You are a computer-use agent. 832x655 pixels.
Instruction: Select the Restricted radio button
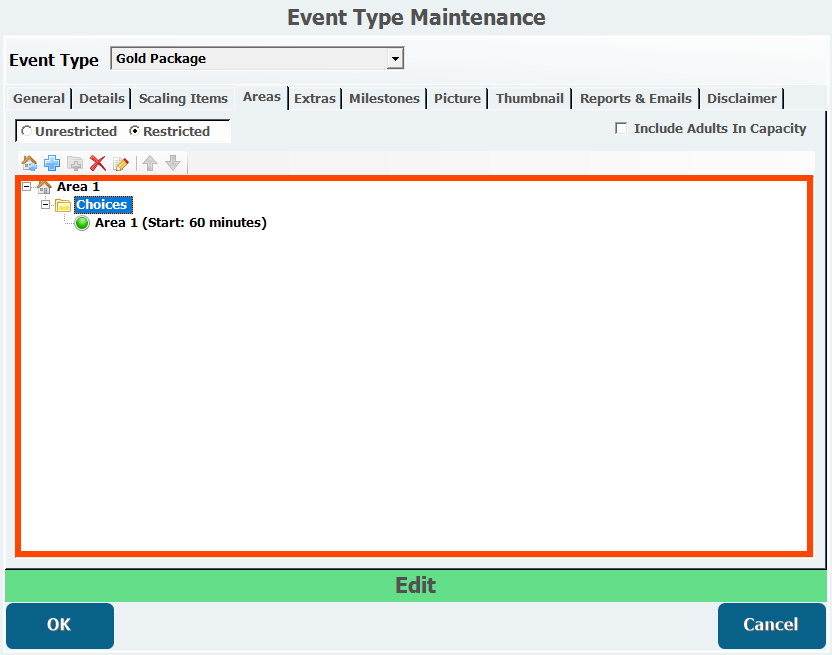134,131
